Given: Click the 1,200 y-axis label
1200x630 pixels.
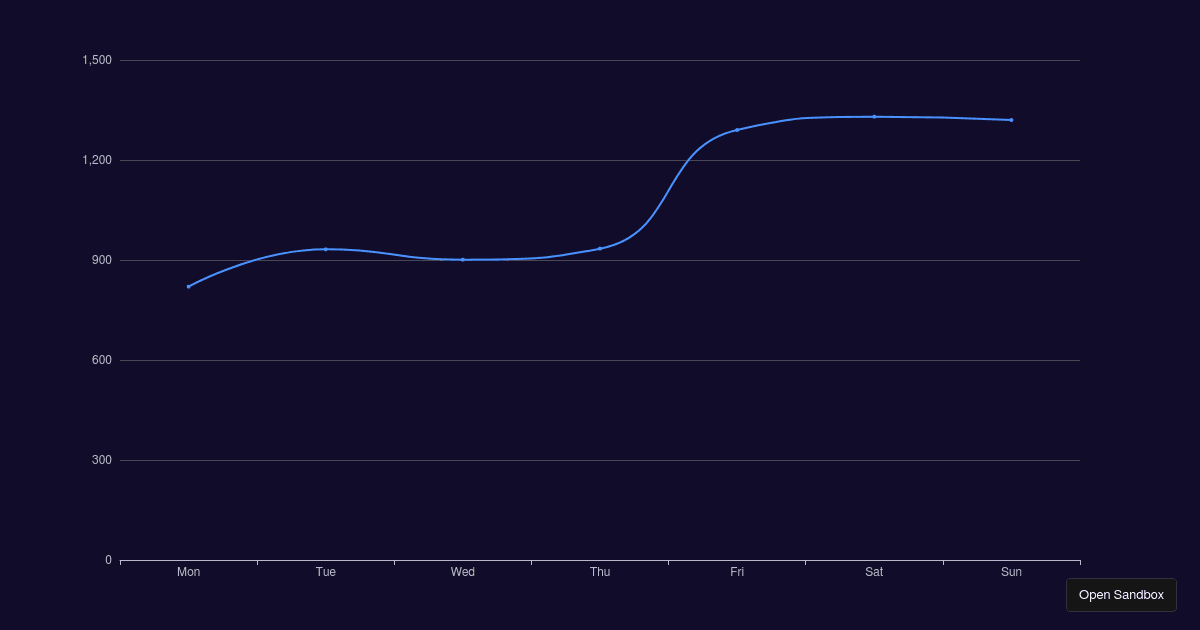Looking at the screenshot, I should click(x=97, y=160).
